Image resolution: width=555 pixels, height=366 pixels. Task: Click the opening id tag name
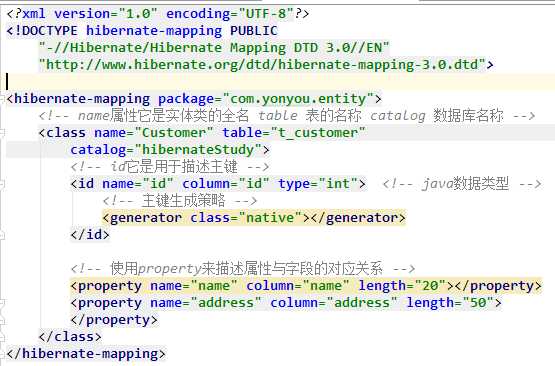(86, 184)
